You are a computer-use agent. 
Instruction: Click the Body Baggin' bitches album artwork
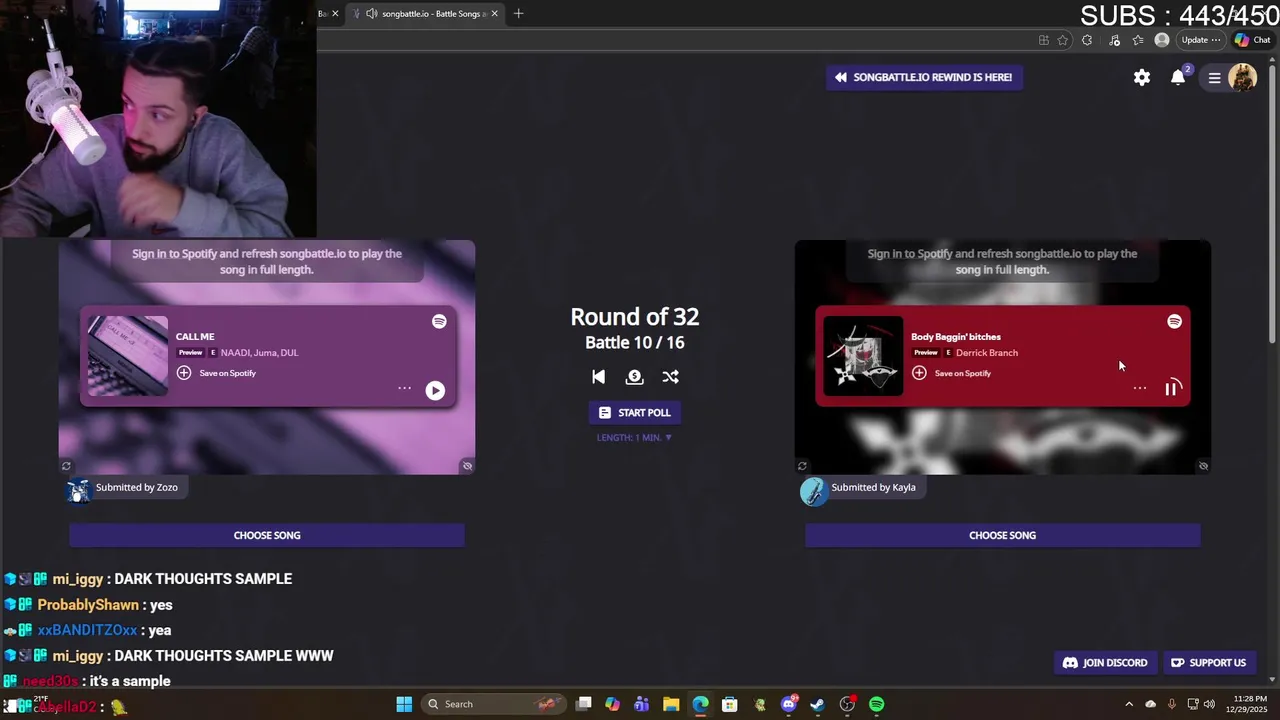tap(863, 356)
